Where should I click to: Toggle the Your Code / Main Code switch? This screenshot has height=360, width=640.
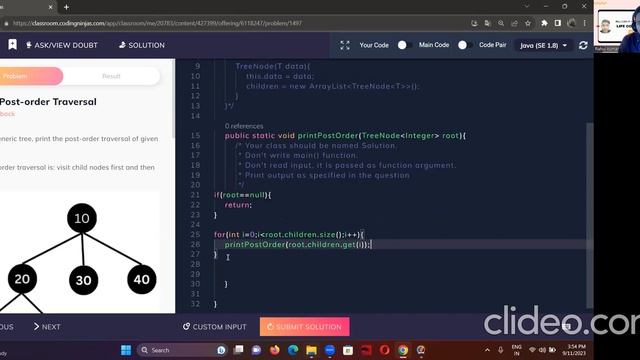click(x=404, y=45)
